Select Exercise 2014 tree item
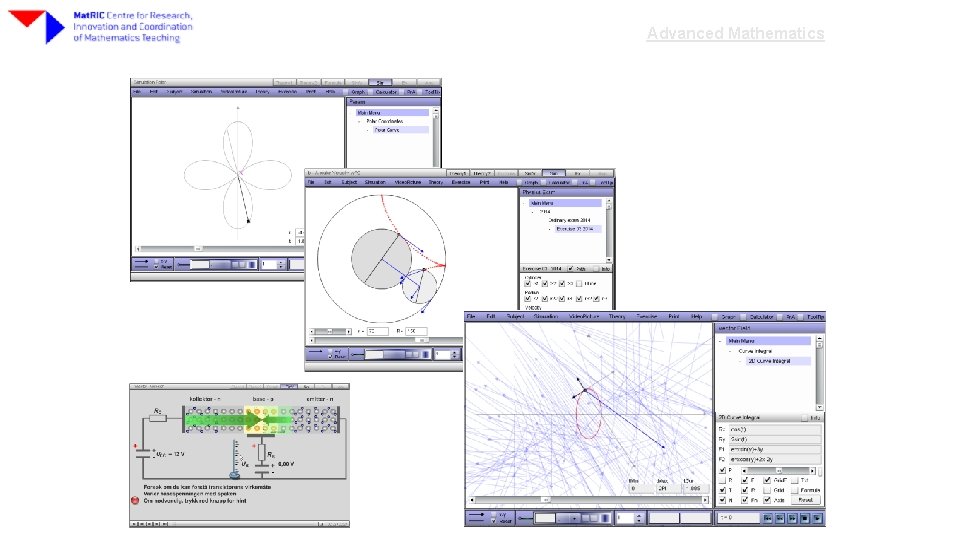This screenshot has height=540, width=960. tap(578, 228)
